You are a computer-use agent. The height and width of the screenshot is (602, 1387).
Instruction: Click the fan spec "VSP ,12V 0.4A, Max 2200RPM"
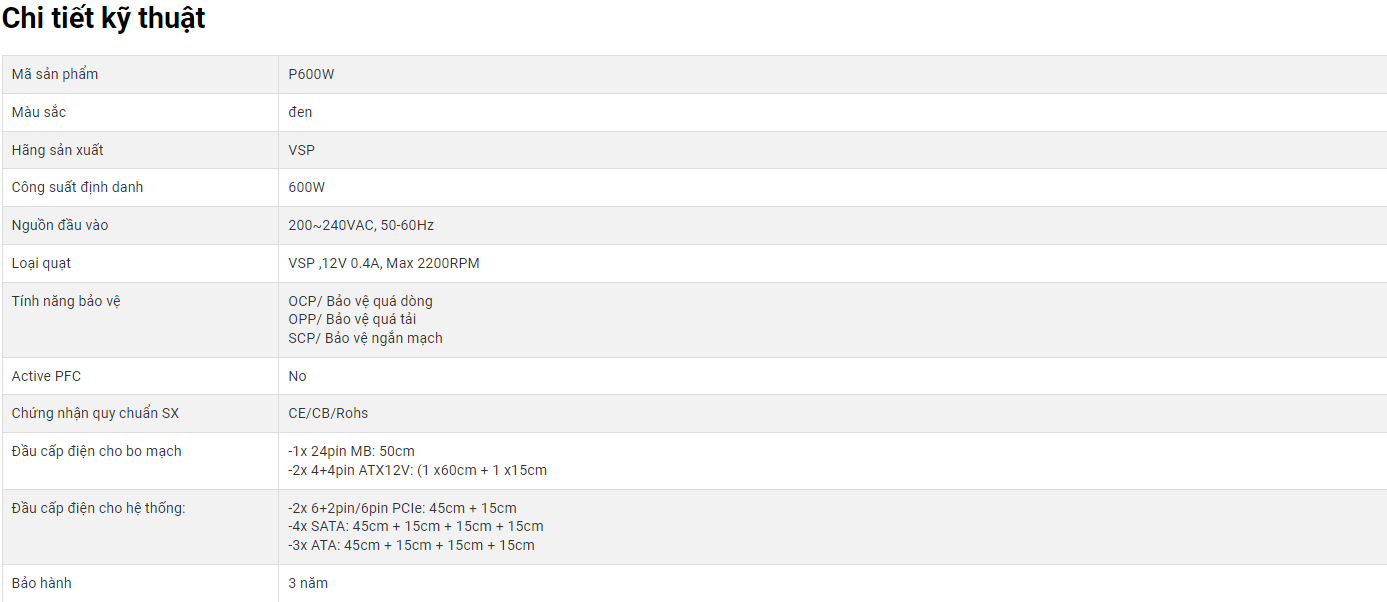[384, 263]
